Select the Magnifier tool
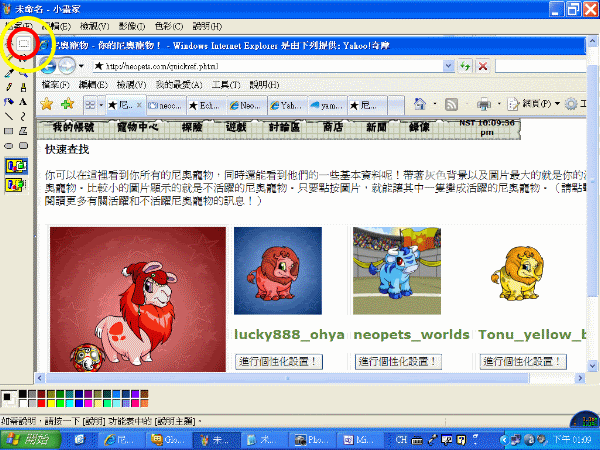Viewport: 600px width, 450px height. click(x=23, y=73)
